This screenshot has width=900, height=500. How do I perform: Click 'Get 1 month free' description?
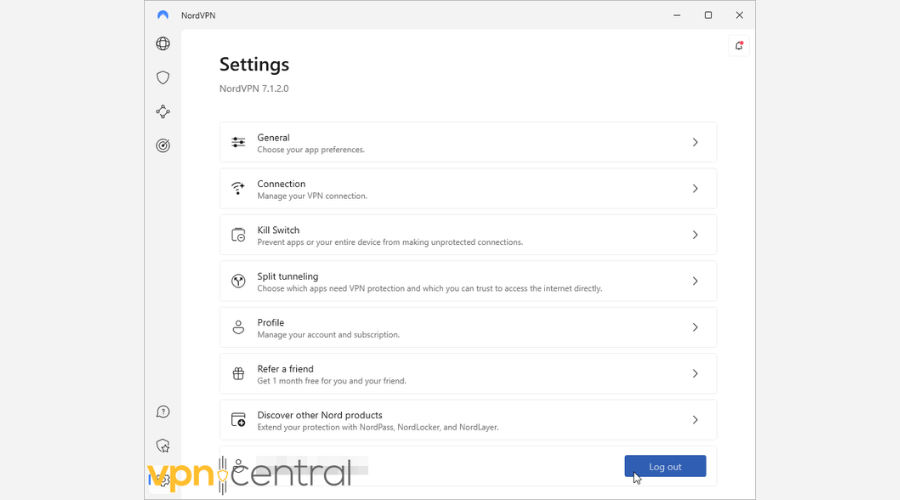(332, 381)
